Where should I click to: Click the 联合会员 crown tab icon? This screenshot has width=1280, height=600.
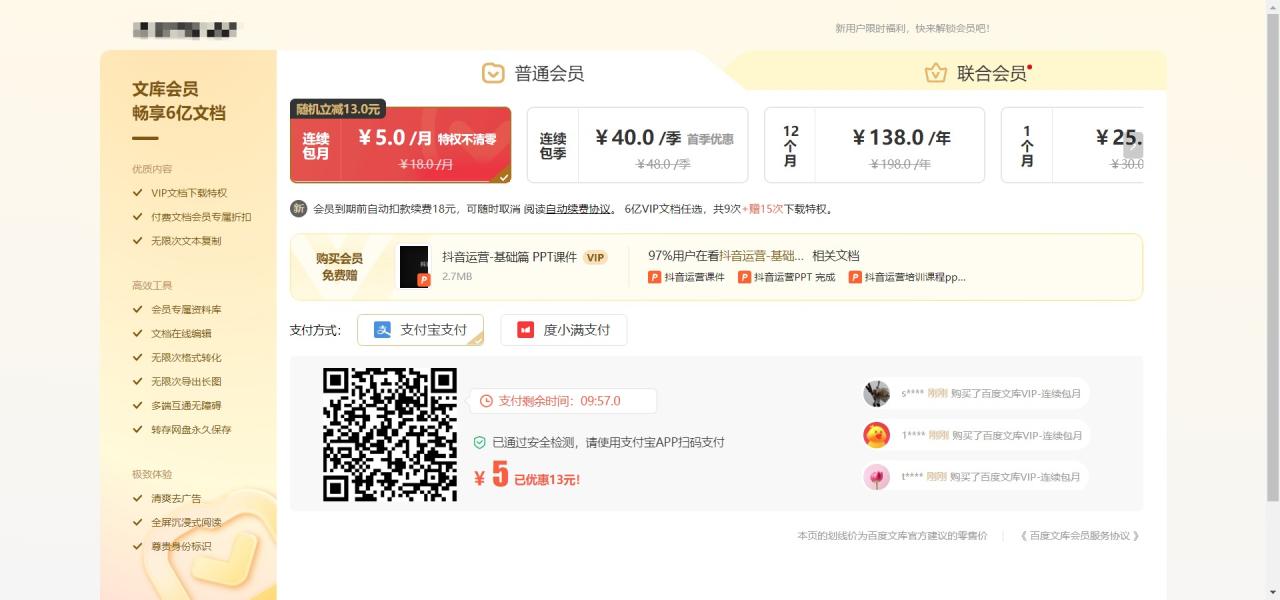[936, 73]
